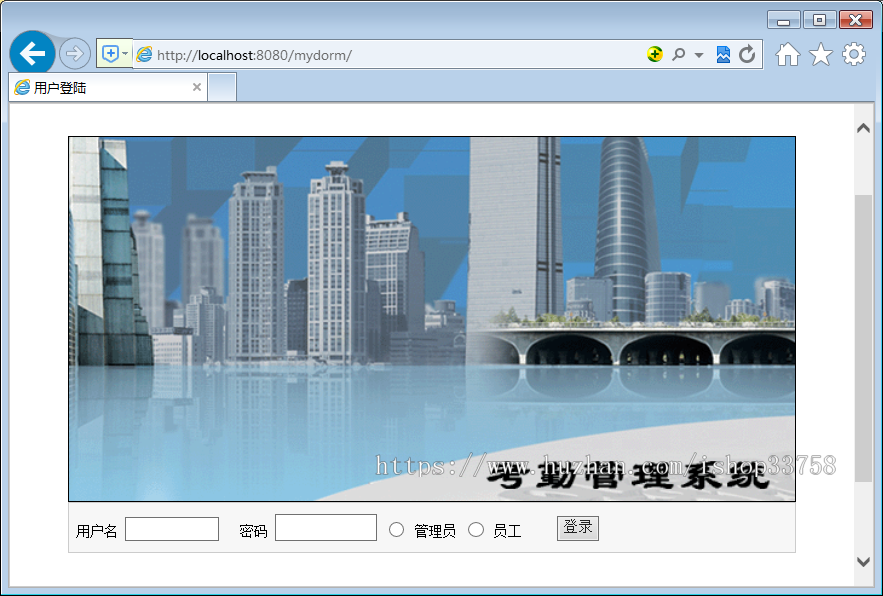883x596 pixels.
Task: Click the yellow-green add-on icon near address bar
Action: click(655, 53)
